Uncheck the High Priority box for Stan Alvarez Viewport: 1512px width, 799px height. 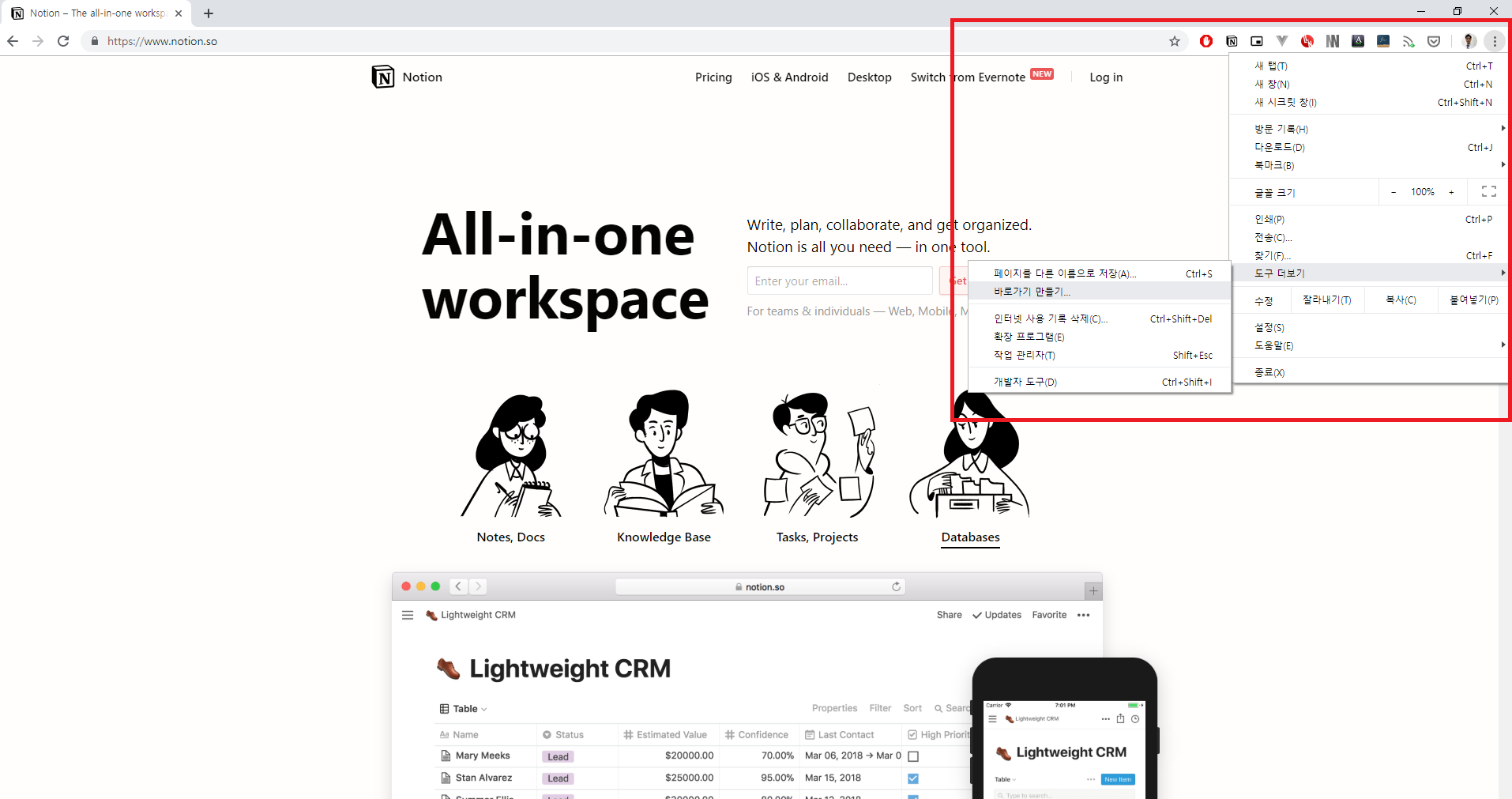(913, 778)
